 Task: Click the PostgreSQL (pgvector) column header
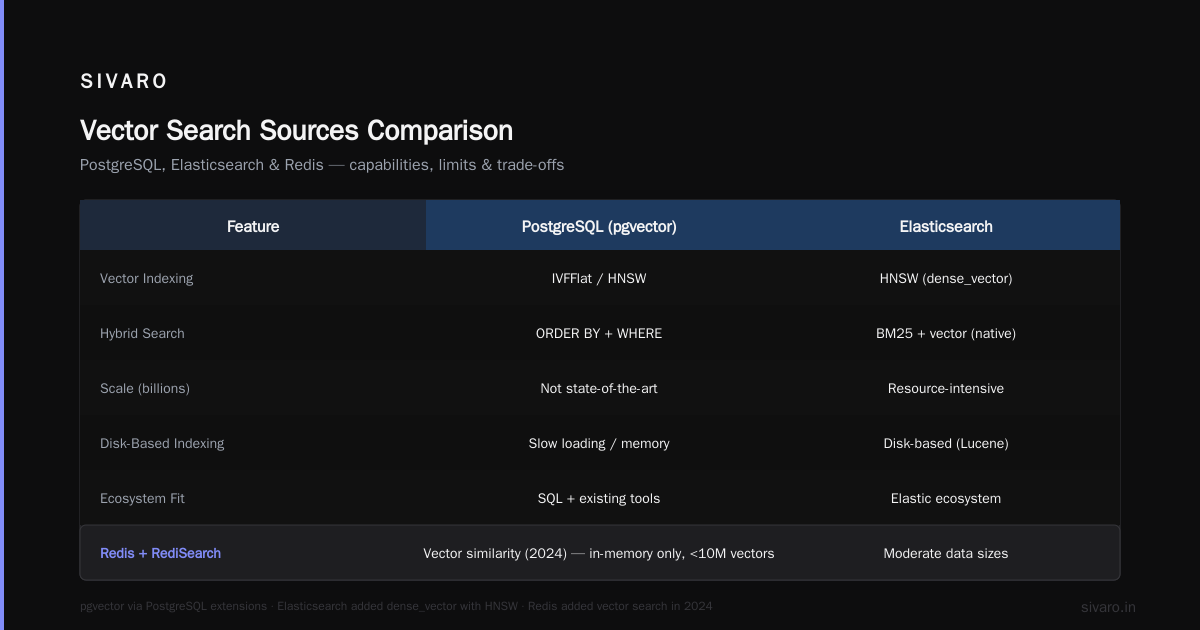coord(599,226)
